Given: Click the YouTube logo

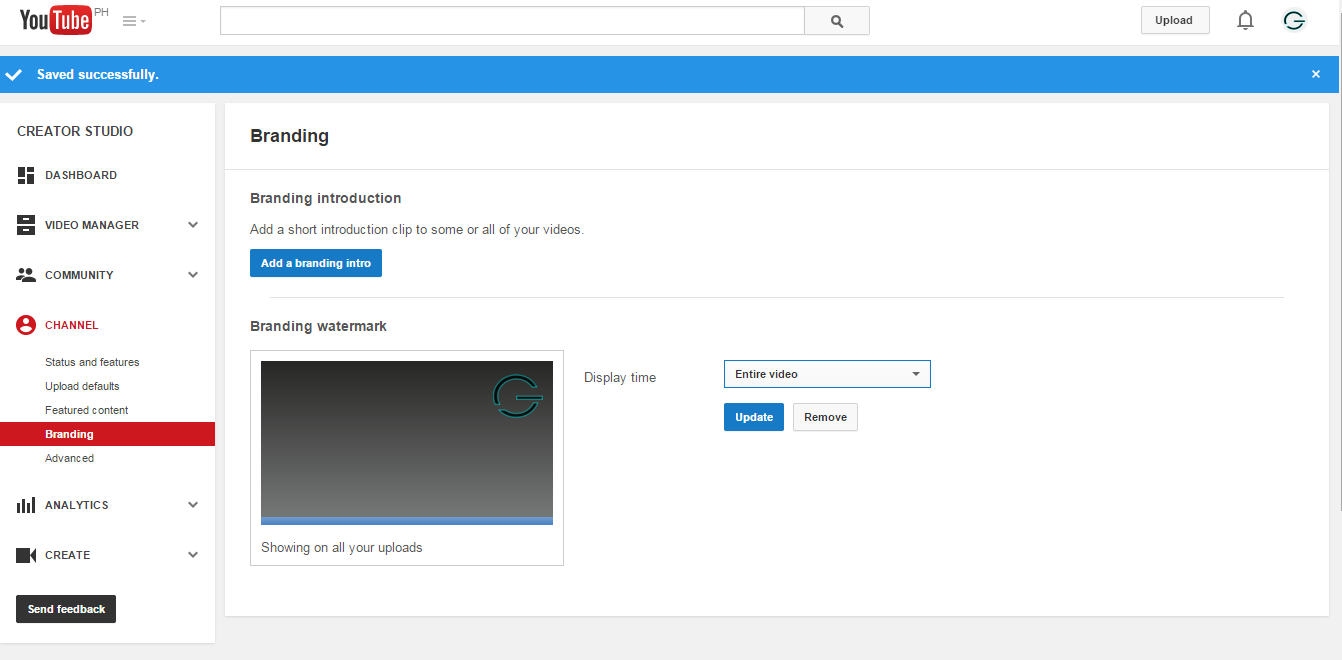Looking at the screenshot, I should pyautogui.click(x=56, y=20).
